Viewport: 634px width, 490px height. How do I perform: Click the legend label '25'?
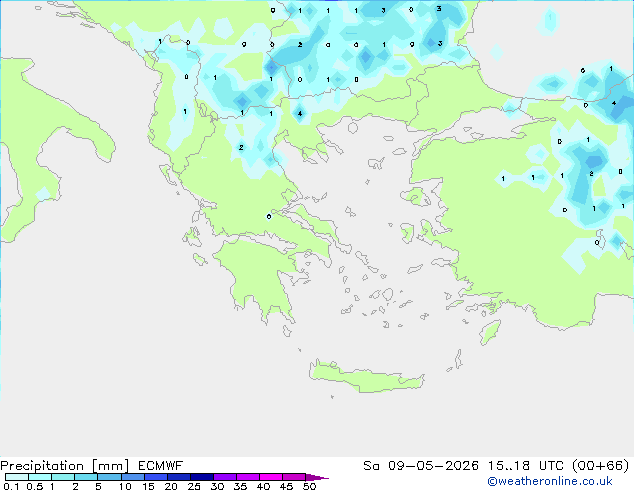click(x=194, y=486)
